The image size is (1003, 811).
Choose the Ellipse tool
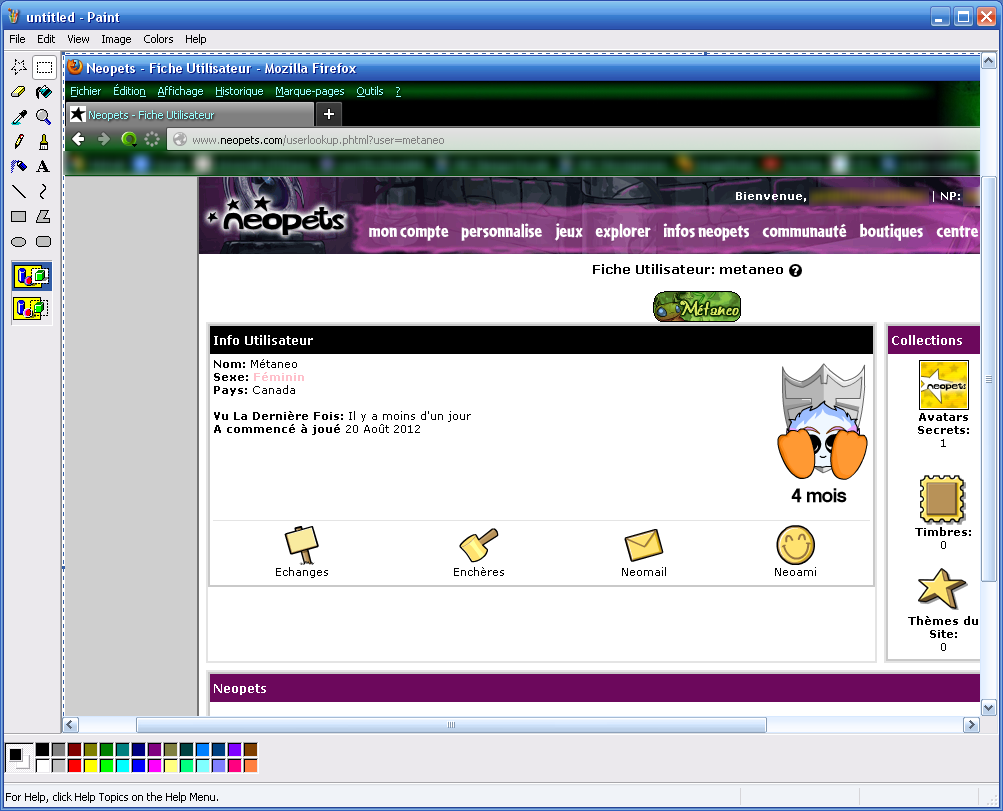point(19,241)
